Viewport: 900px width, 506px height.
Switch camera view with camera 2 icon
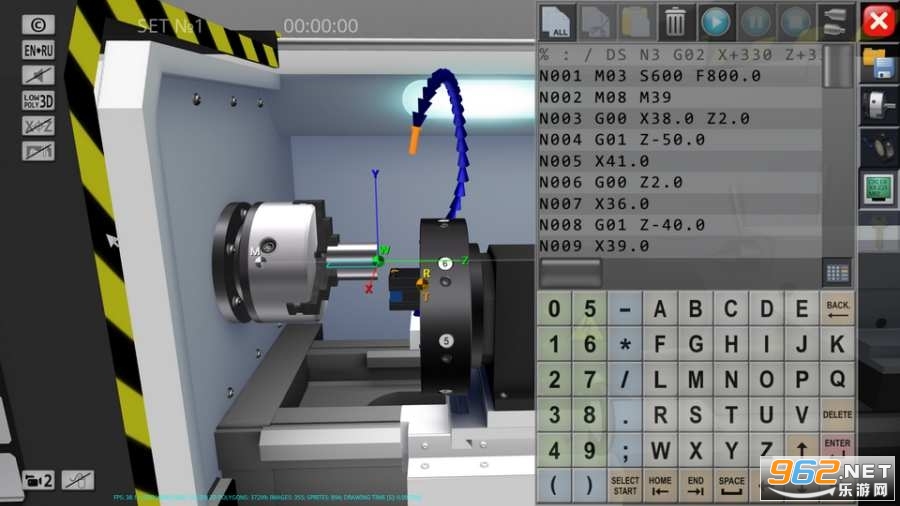click(x=38, y=480)
